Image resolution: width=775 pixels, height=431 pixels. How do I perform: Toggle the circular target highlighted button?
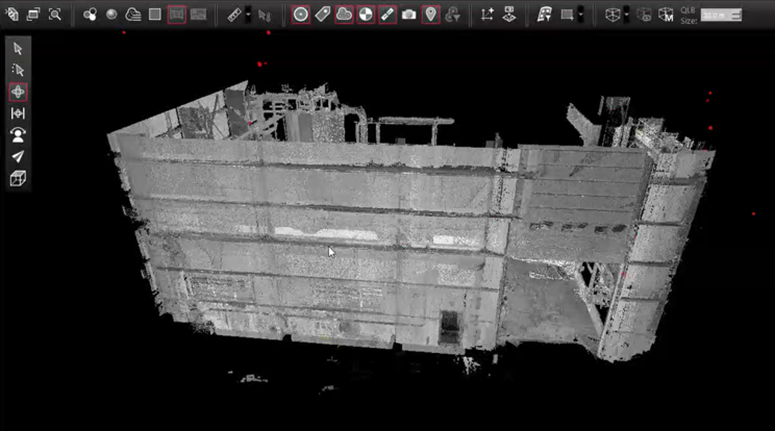pos(300,14)
